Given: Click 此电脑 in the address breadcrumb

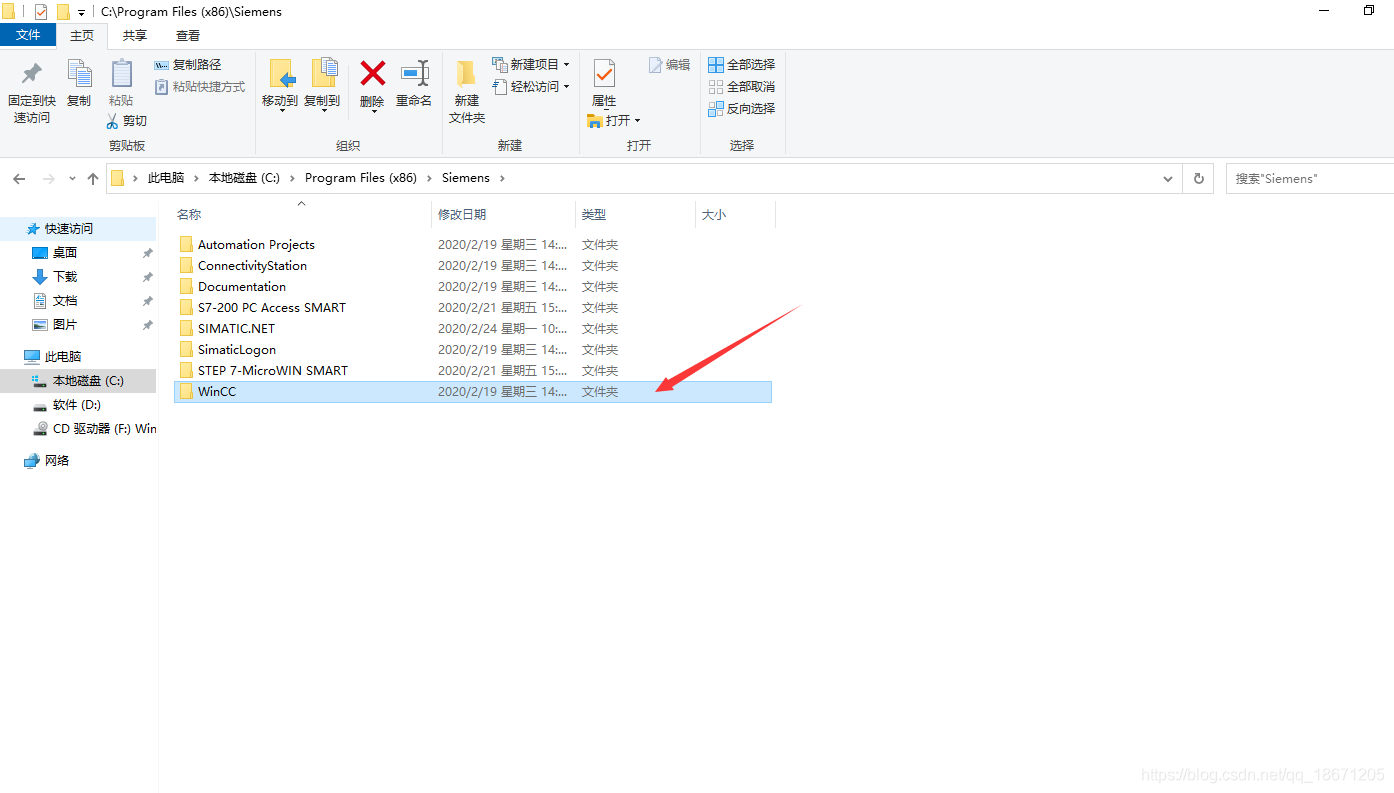Looking at the screenshot, I should 166,178.
